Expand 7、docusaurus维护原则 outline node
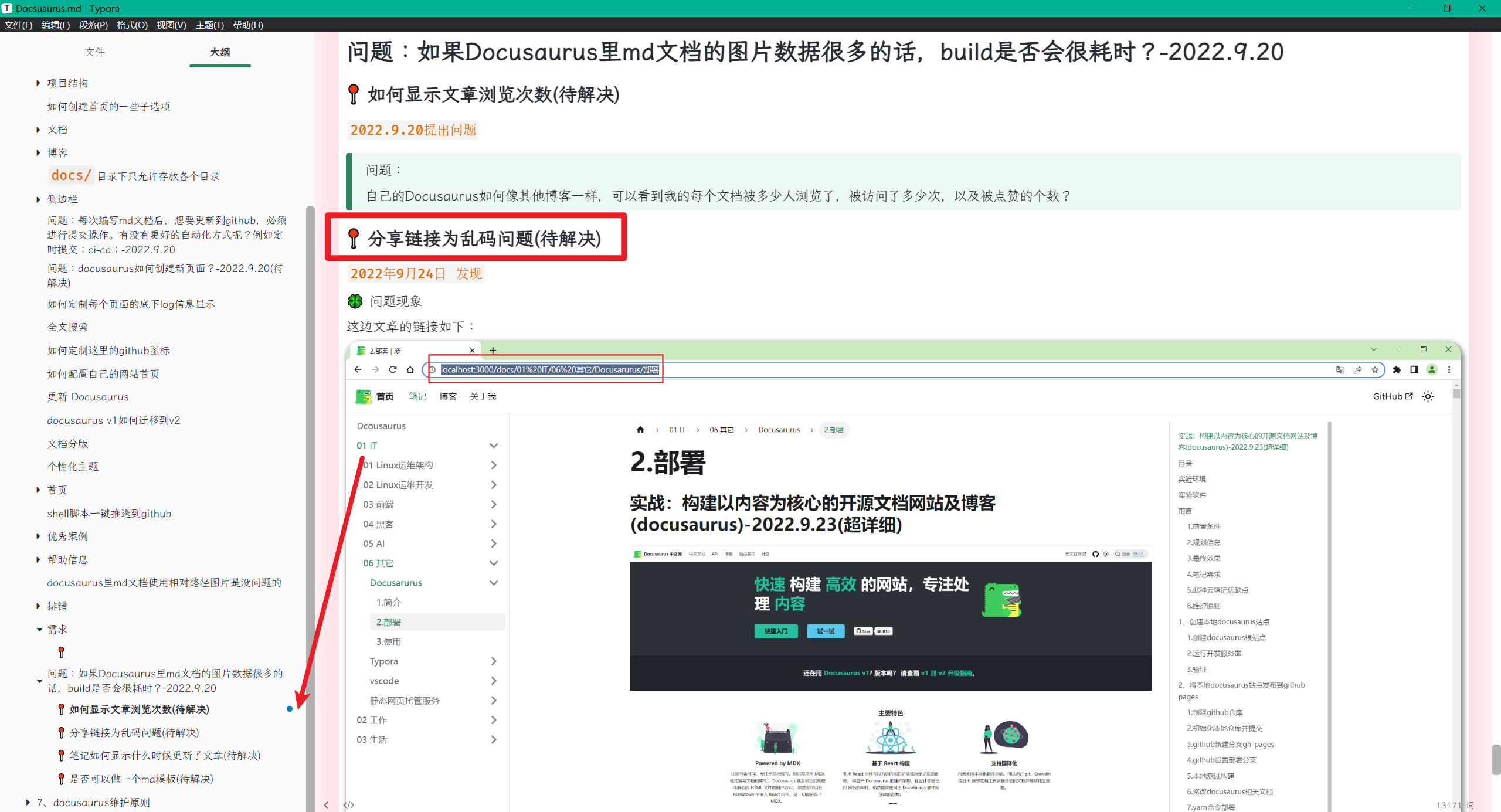The height and width of the screenshot is (812, 1501). coord(28,803)
